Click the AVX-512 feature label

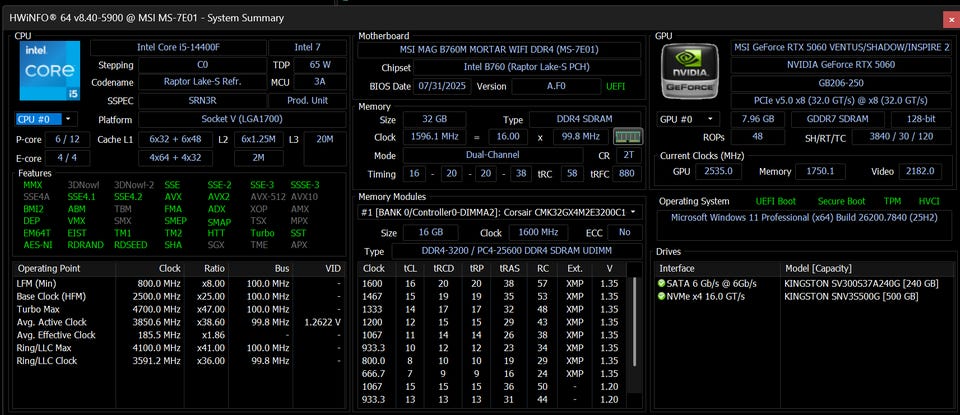pos(267,197)
